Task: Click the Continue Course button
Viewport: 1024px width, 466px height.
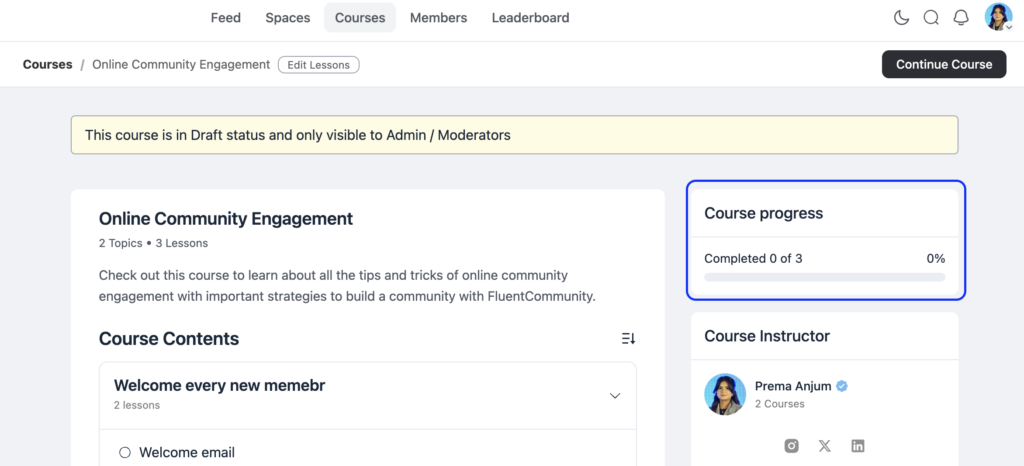Action: tap(944, 65)
